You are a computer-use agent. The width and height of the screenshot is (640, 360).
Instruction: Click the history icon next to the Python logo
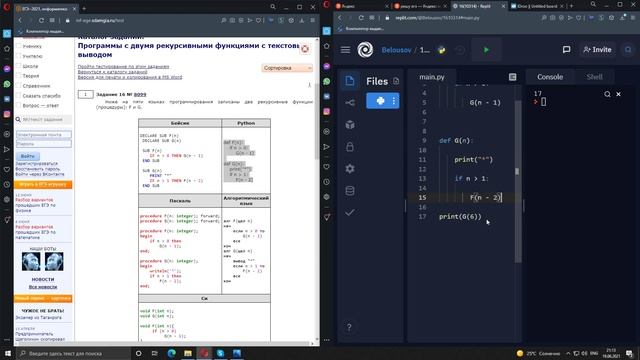460,50
